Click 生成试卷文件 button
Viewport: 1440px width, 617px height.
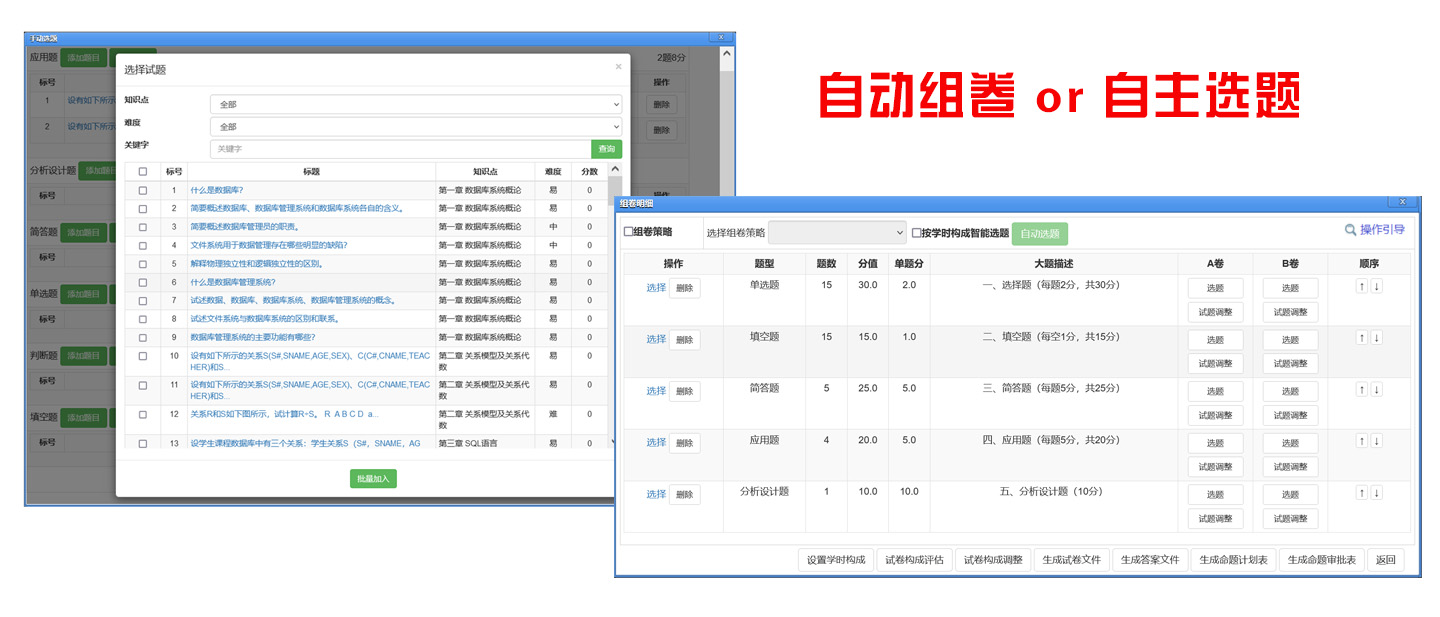pos(1072,560)
